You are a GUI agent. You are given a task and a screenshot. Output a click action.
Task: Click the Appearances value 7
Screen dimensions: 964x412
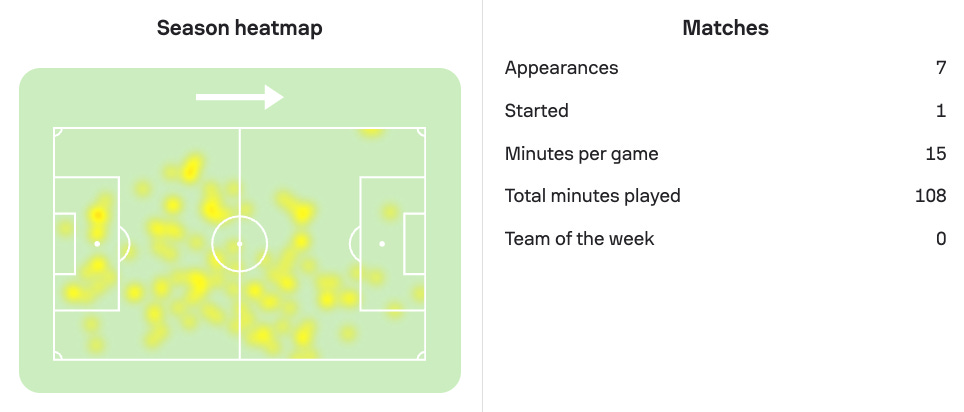coord(941,68)
